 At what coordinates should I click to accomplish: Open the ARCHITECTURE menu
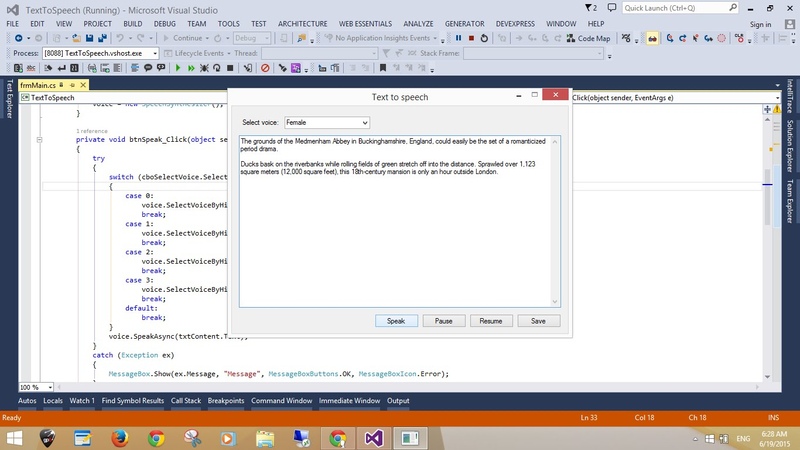[303, 23]
